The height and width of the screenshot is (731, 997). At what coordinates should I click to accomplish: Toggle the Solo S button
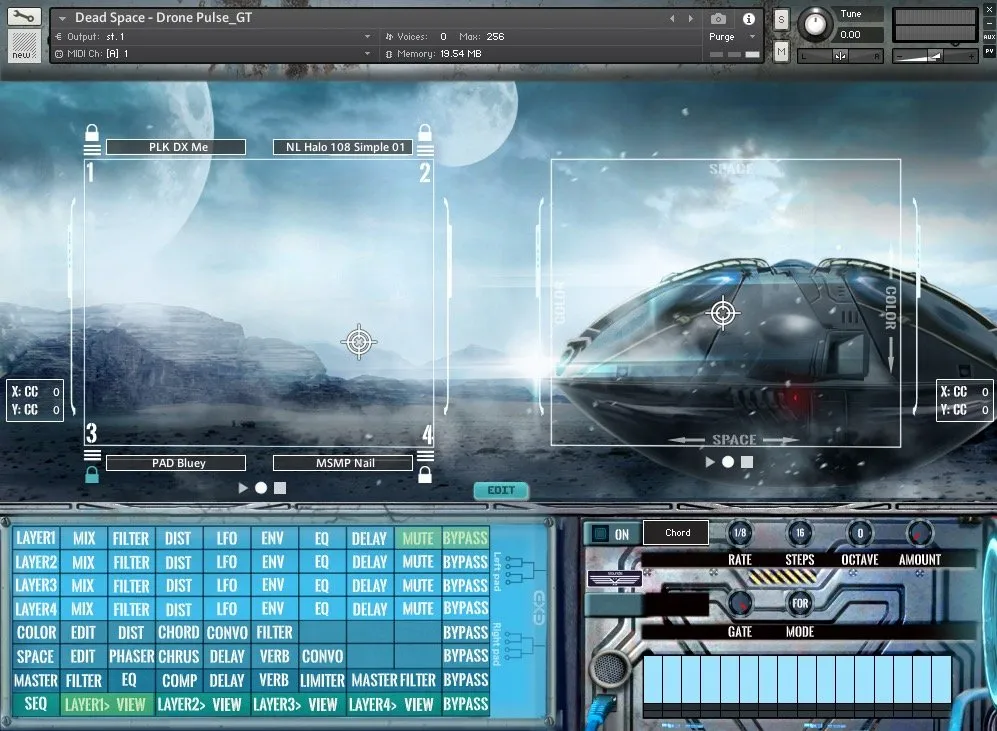(781, 20)
